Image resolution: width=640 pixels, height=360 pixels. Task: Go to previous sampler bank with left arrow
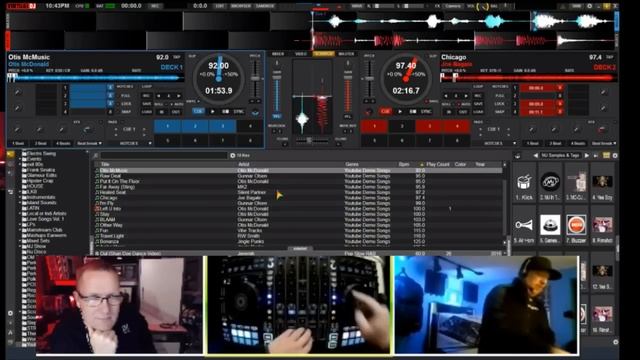point(536,156)
